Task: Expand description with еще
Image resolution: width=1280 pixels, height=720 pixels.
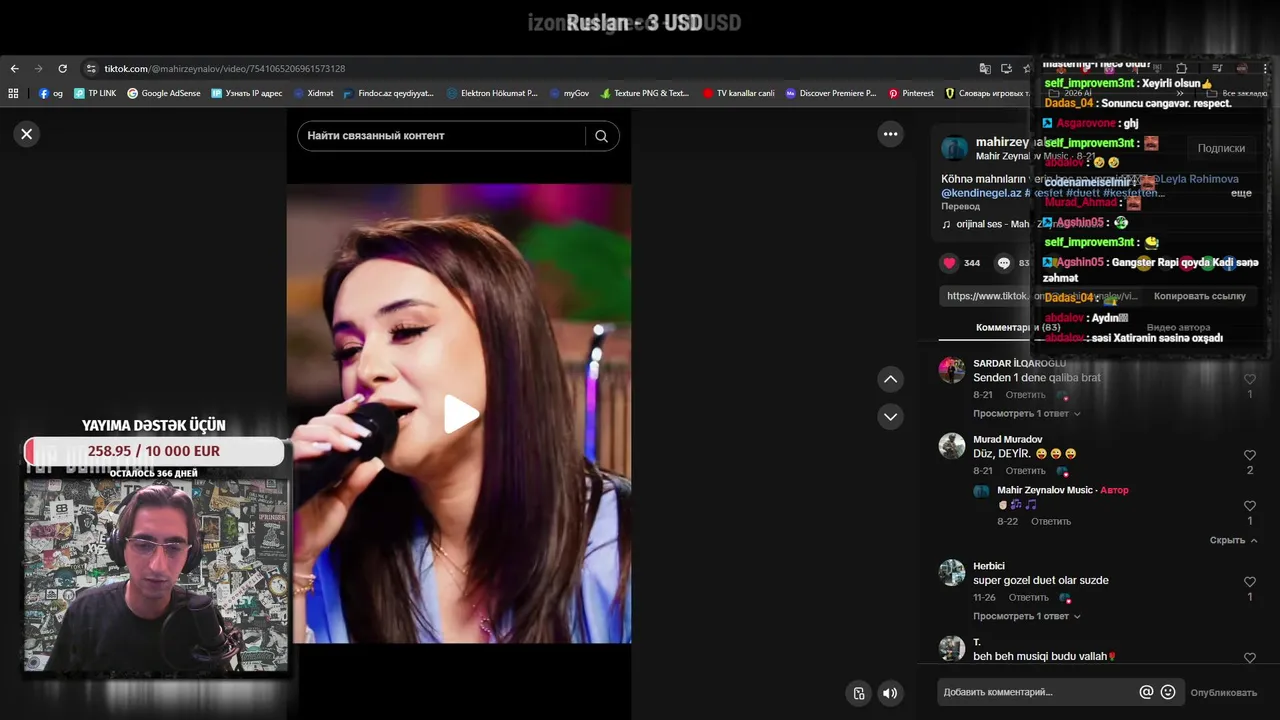Action: 1241,193
